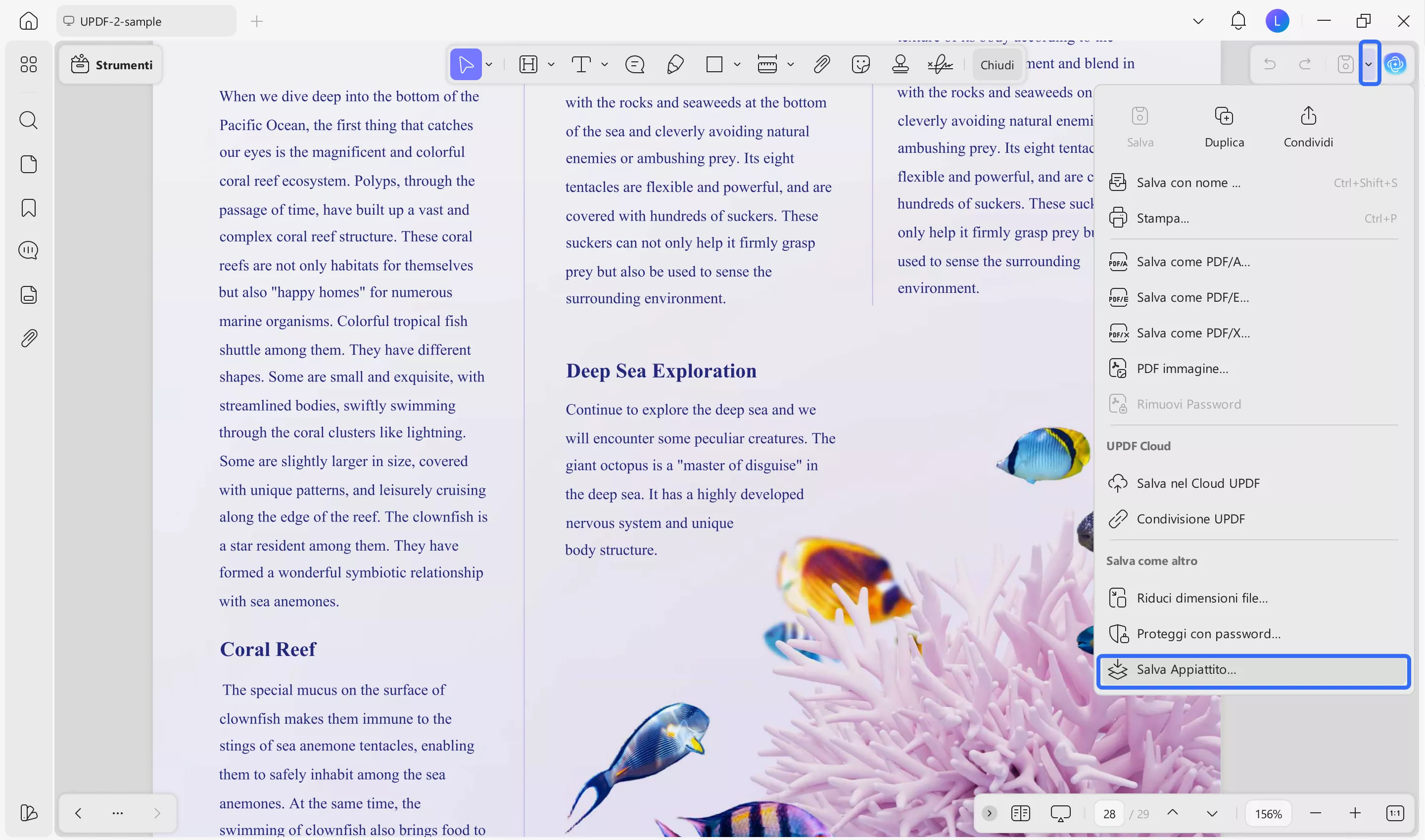Click the attachment paperclip toolbar icon
Viewport: 1425px width, 840px height.
tap(821, 64)
